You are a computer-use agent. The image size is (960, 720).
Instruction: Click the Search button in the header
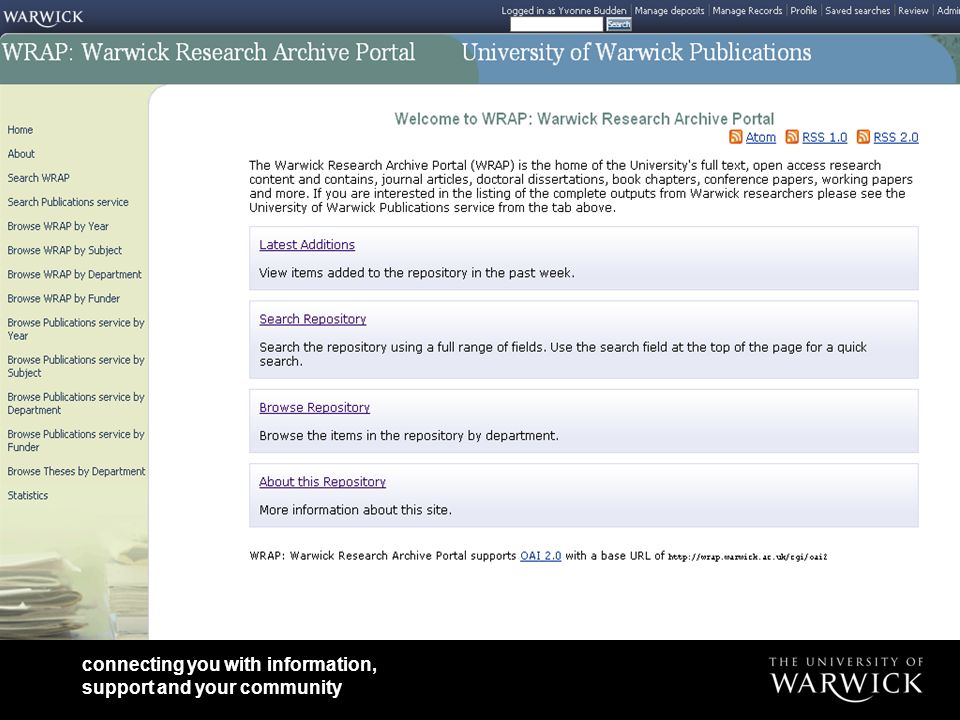618,24
